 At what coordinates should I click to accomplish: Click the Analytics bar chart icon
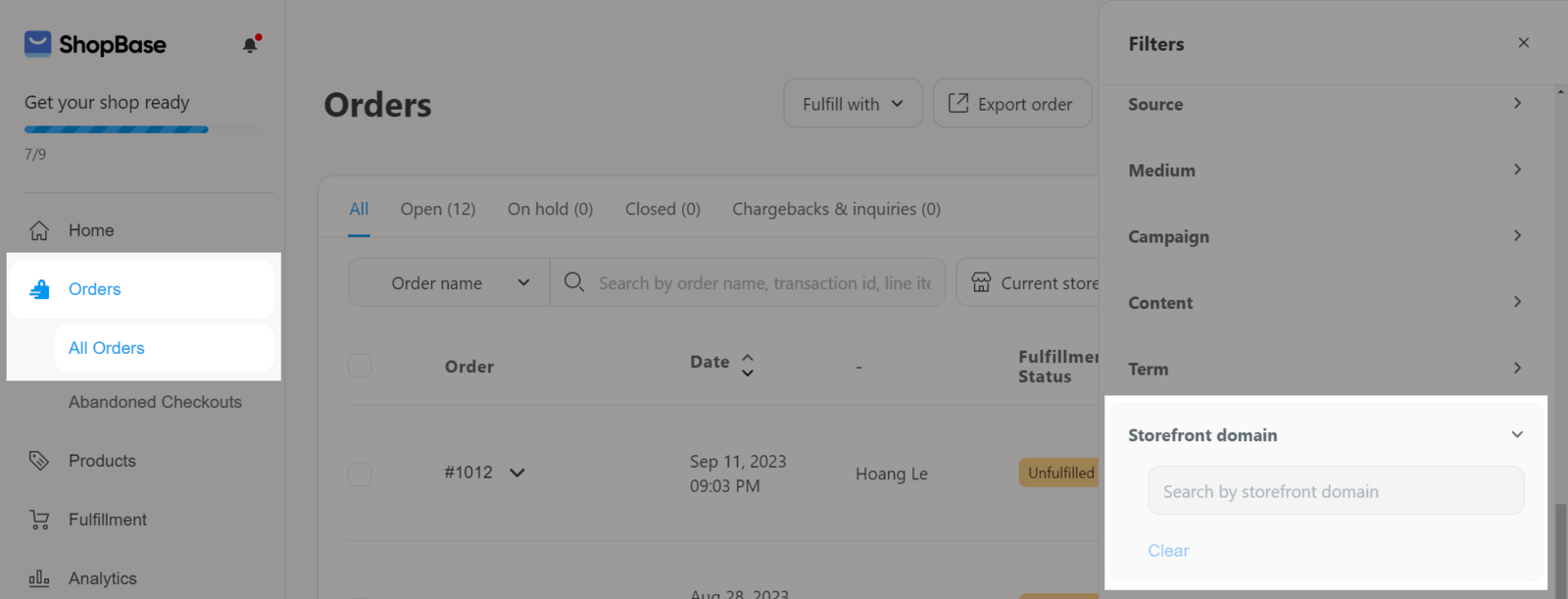click(39, 578)
